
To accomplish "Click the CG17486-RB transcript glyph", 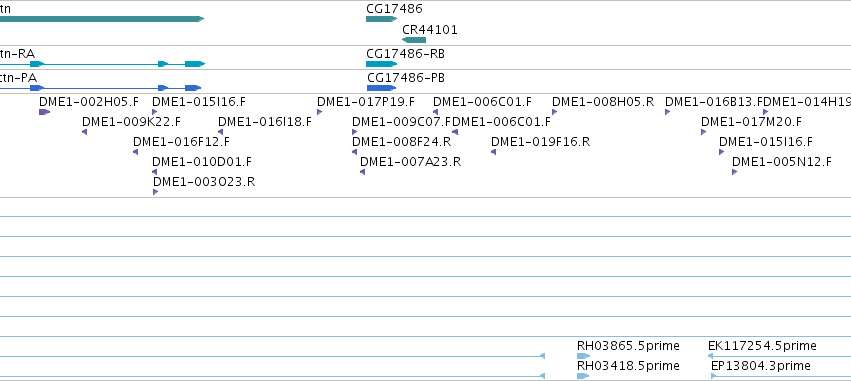I will (382, 64).
